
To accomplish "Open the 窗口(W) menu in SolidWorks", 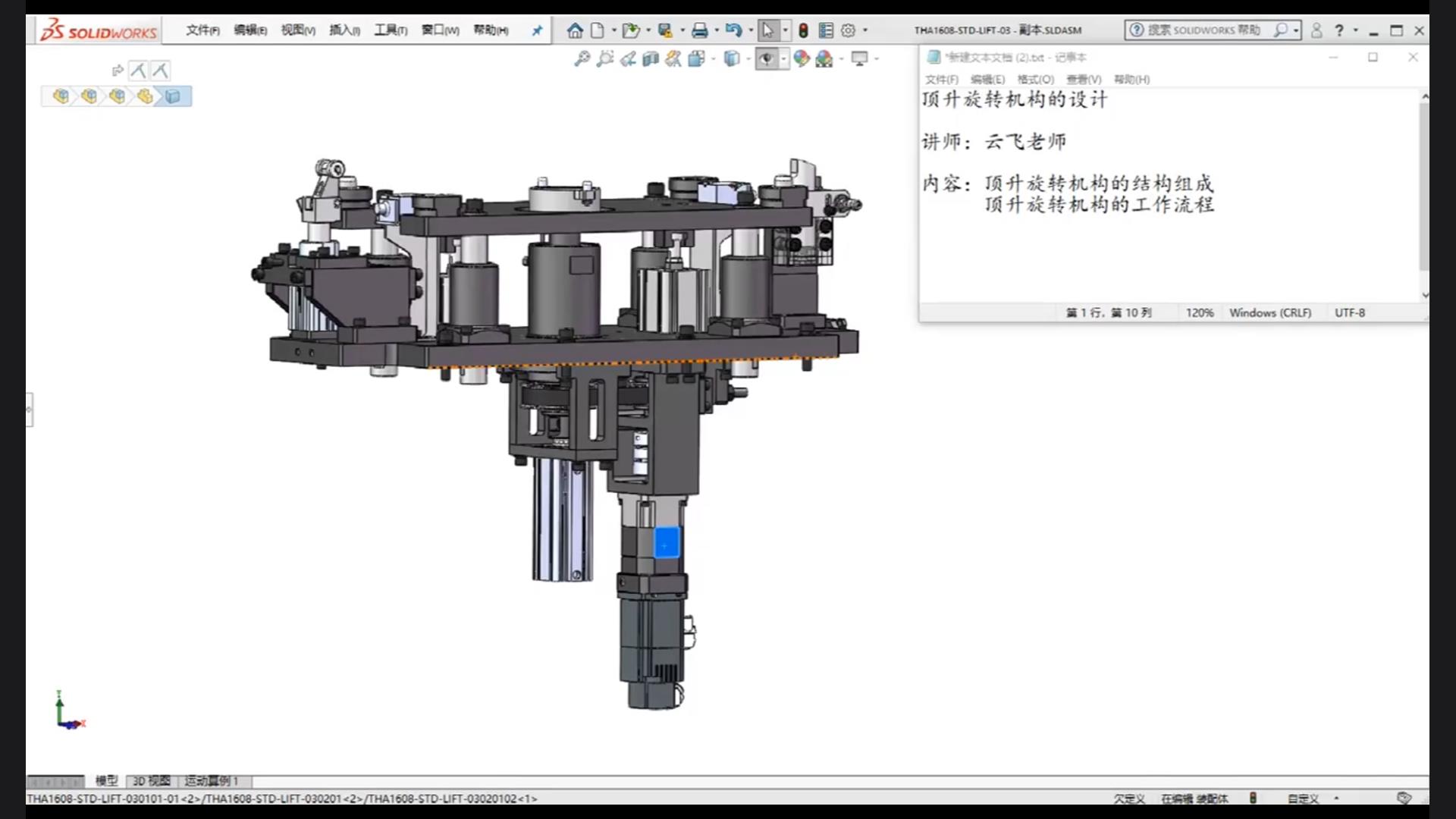I will [x=441, y=30].
